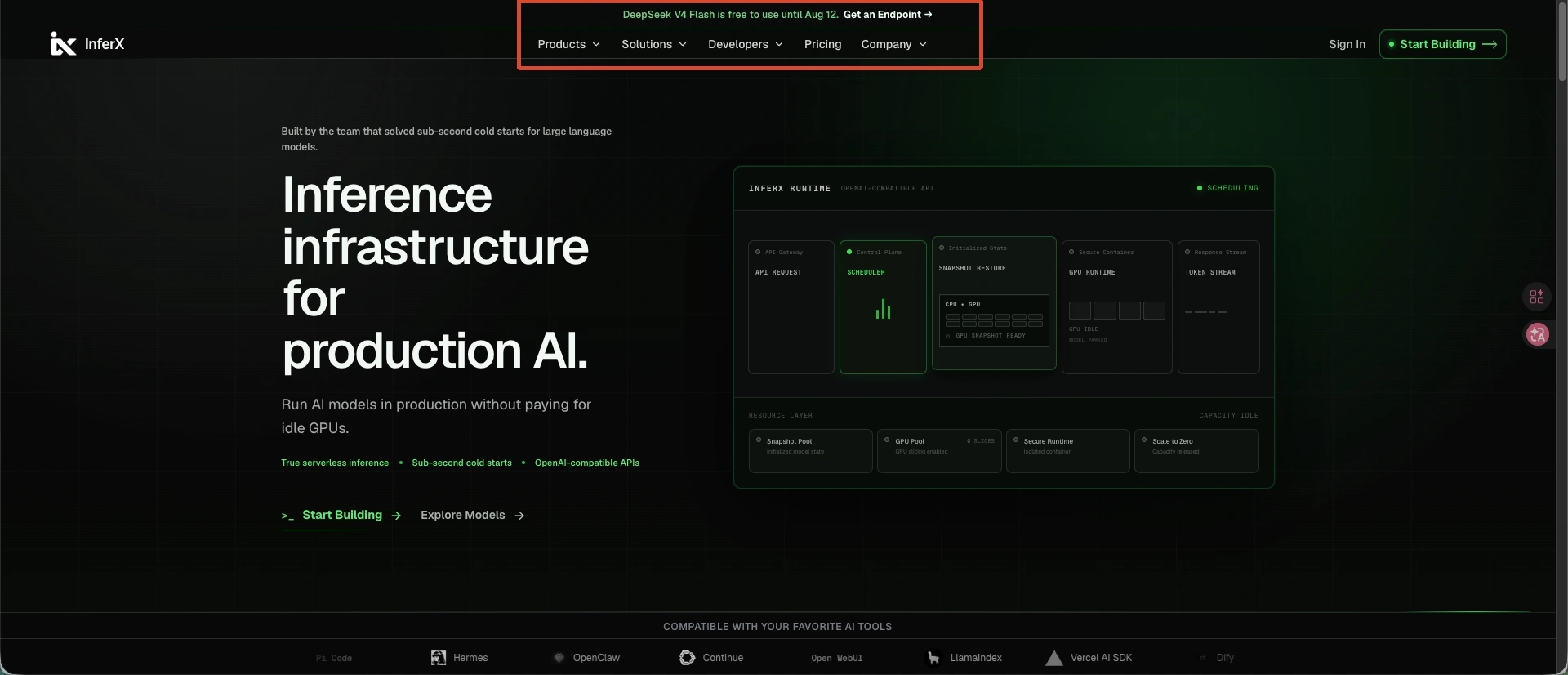The image size is (1568, 675).
Task: Click the green SCHEDULING status indicator
Action: (1227, 188)
